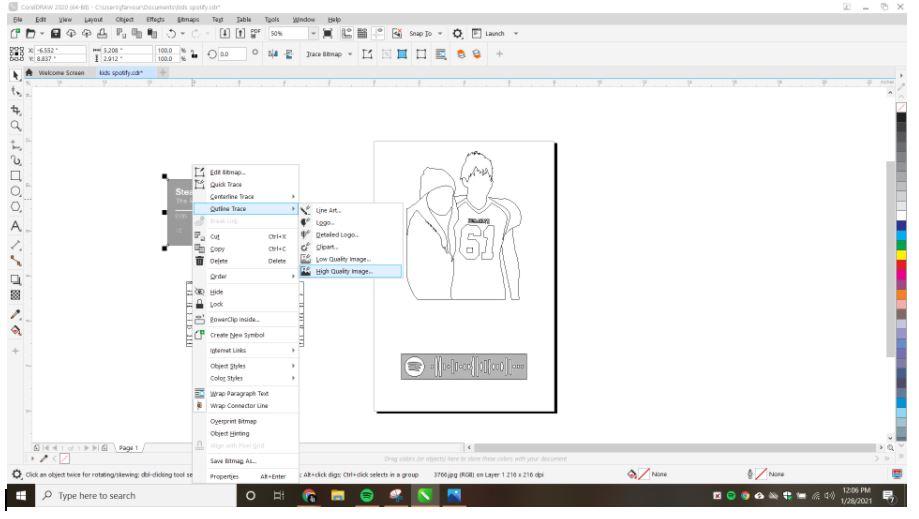Click the Full-screen preview icon
The width and height of the screenshot is (919, 519).
pyautogui.click(x=328, y=33)
